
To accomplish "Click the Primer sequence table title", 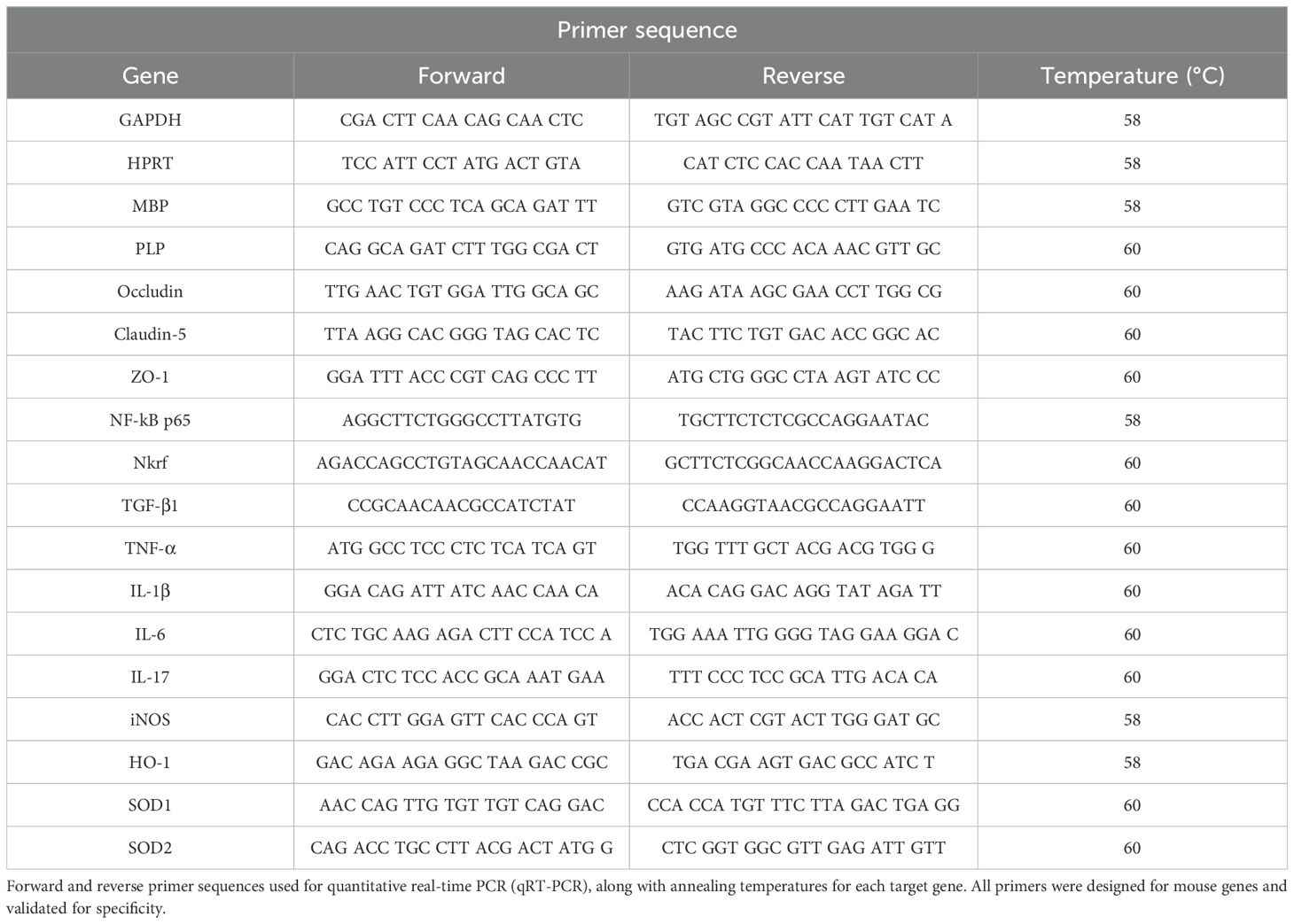I will 646,30.
